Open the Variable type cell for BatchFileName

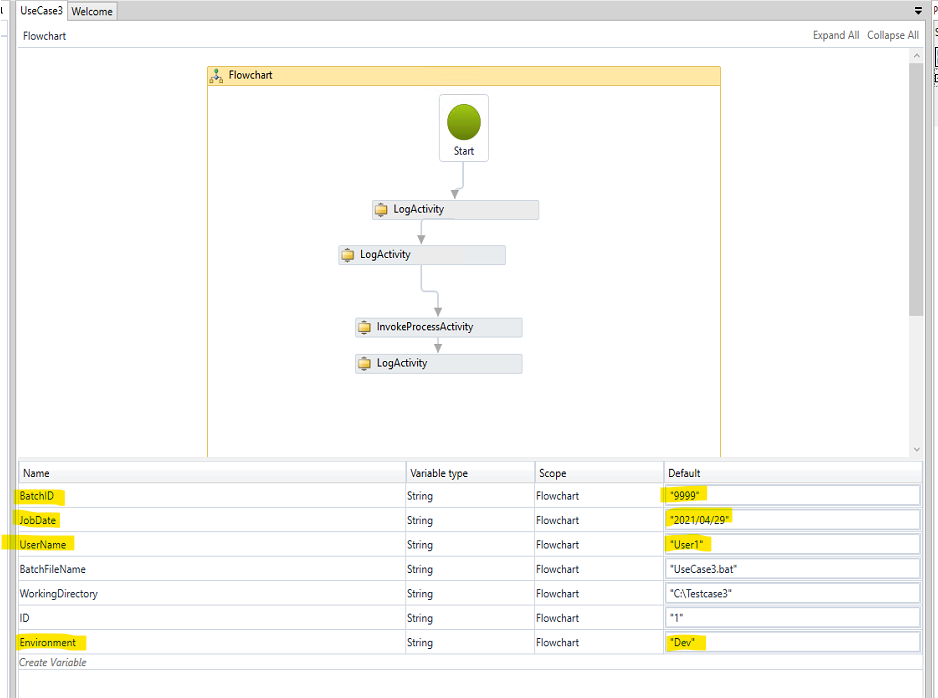pyautogui.click(x=469, y=569)
